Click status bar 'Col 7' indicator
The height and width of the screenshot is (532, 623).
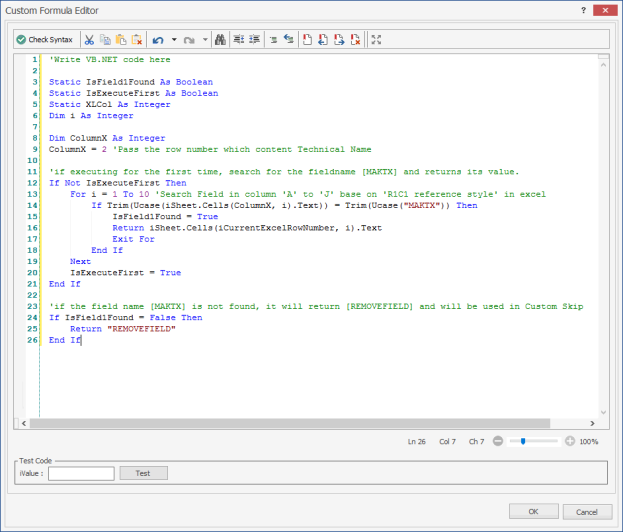[x=447, y=441]
